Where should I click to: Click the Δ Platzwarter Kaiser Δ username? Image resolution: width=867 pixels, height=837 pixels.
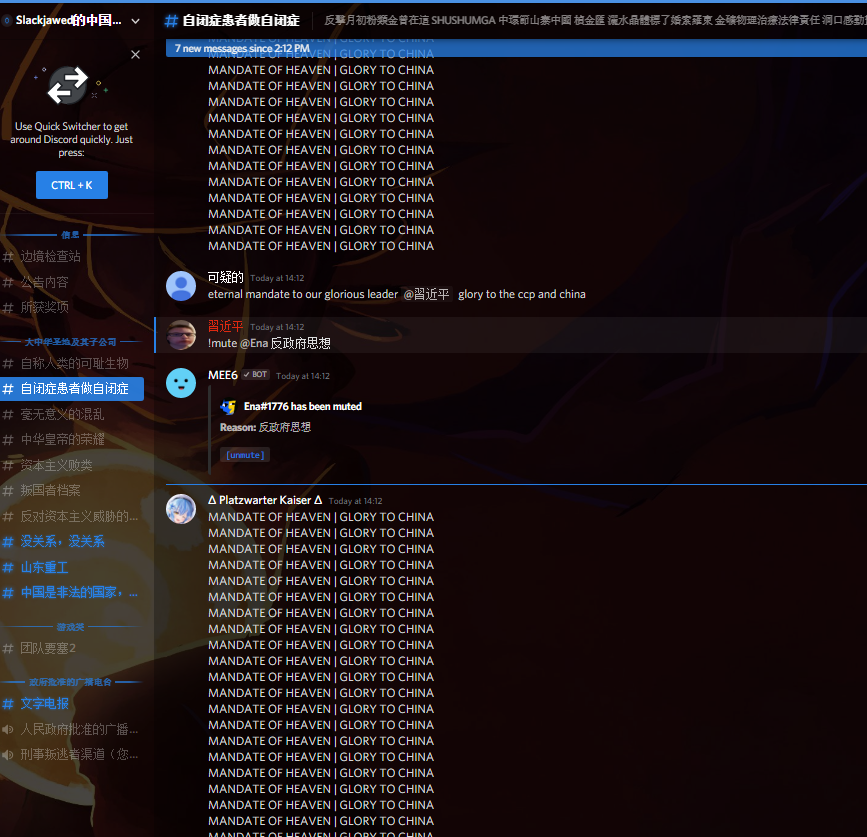[x=265, y=500]
